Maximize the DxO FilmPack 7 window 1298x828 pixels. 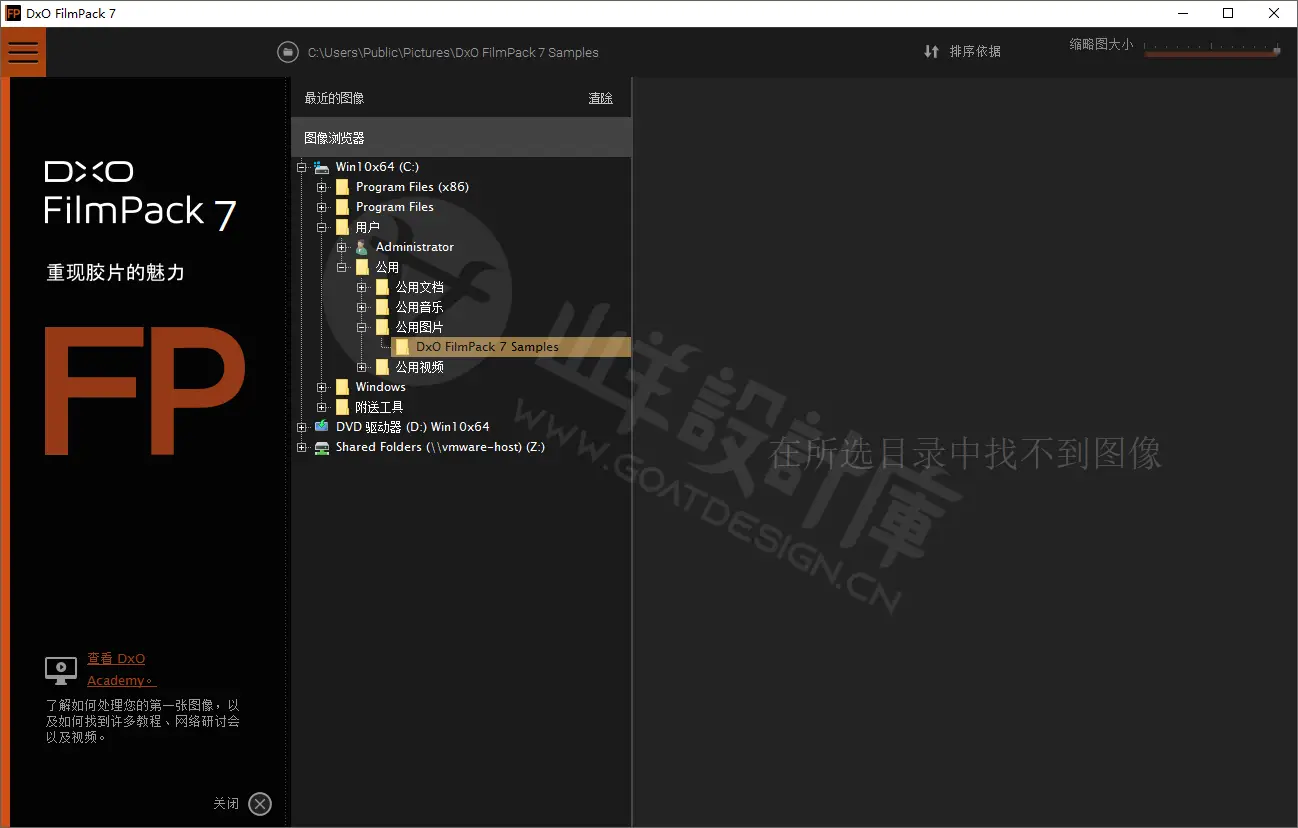pyautogui.click(x=1228, y=13)
